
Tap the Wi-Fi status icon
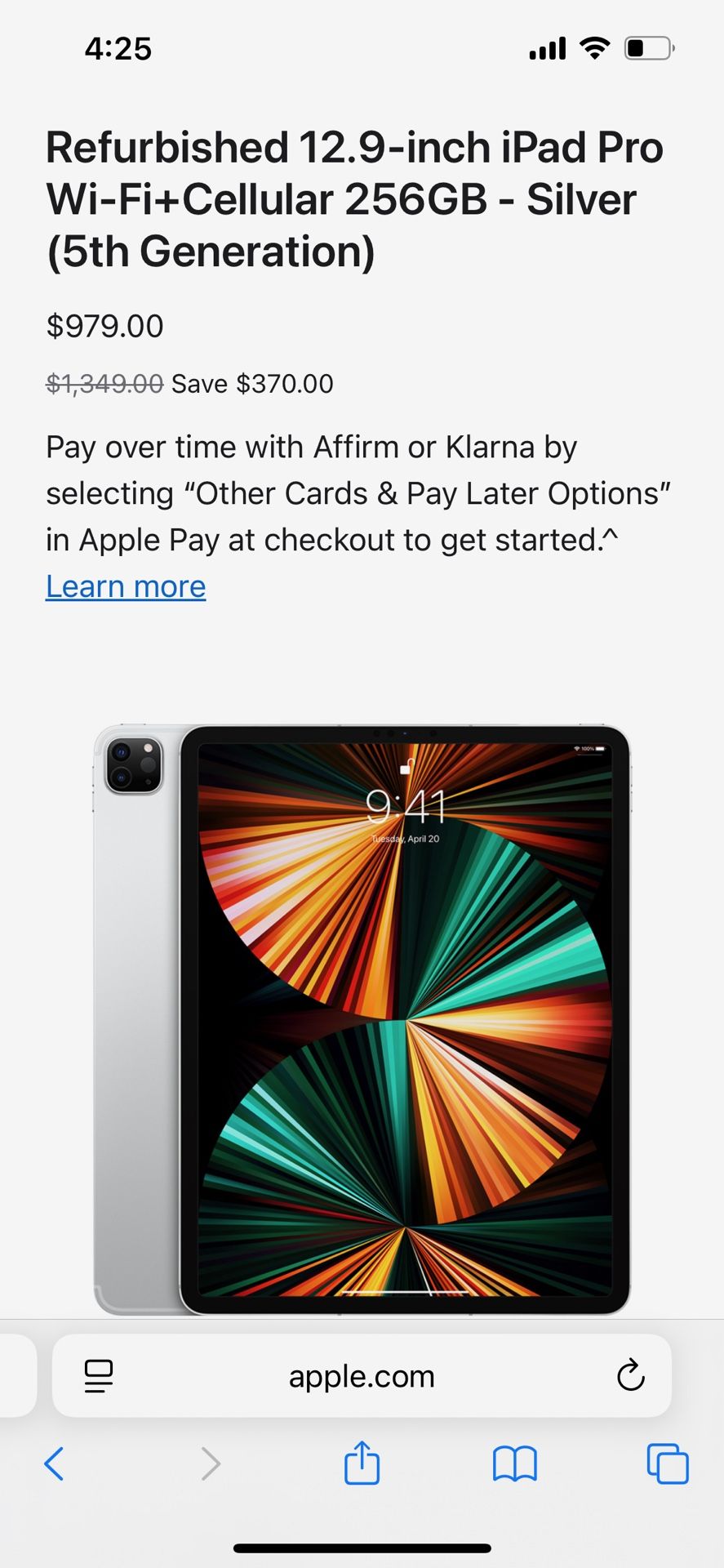point(595,48)
